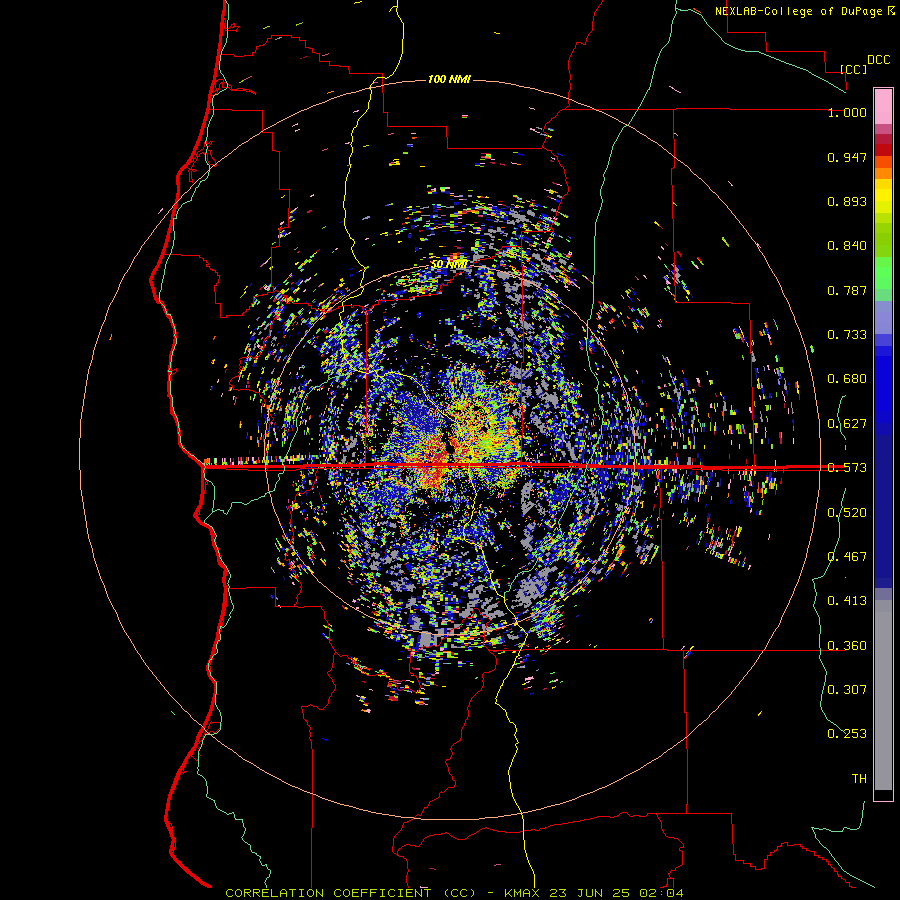Click the NEXLAB-College of DuPage credit text
Screen dimensions: 900x900
(798, 11)
